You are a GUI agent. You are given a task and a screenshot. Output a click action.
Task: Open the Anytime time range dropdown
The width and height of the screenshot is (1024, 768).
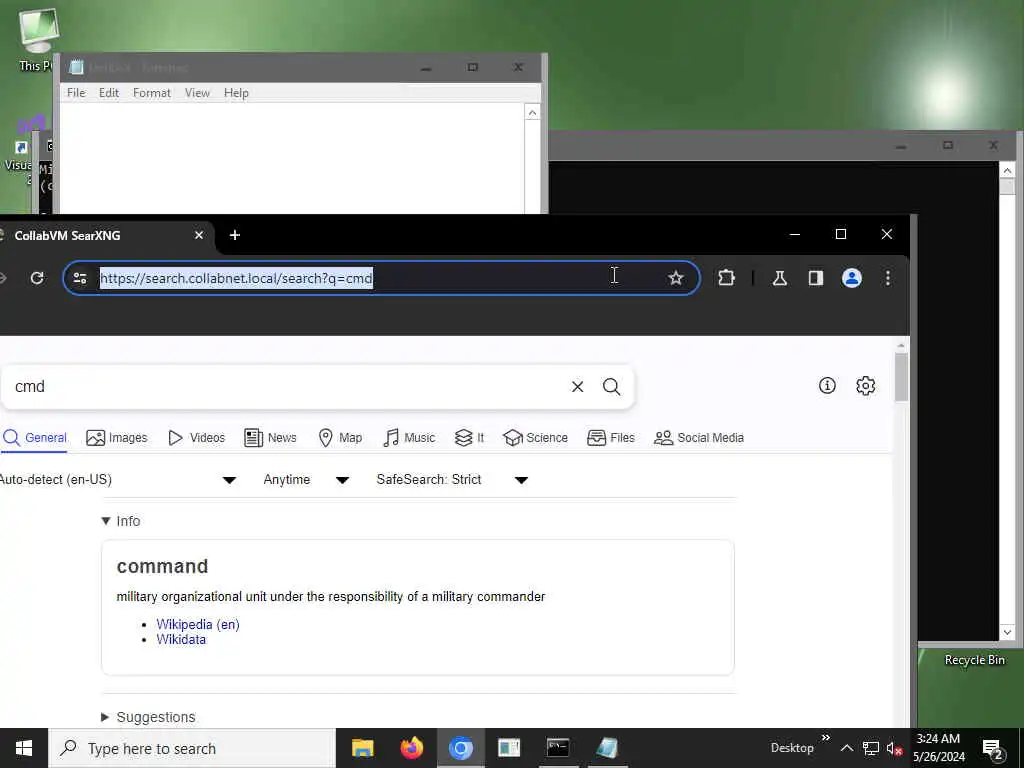(x=306, y=480)
